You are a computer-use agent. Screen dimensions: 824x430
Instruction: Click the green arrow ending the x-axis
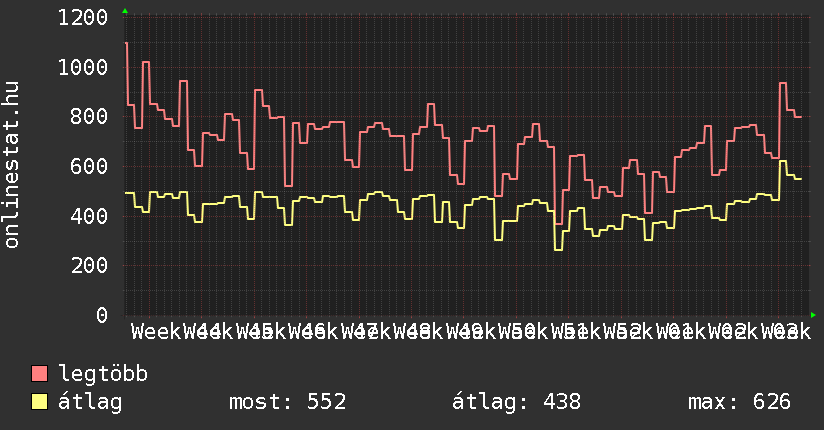click(814, 315)
